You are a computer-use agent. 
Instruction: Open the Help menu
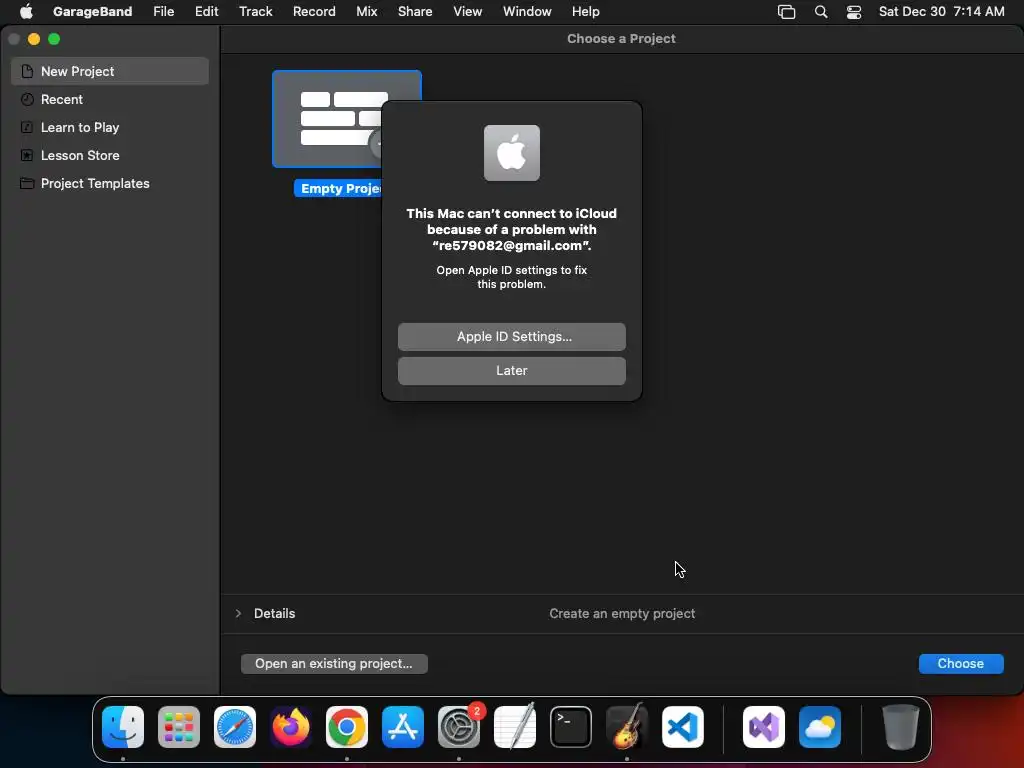tap(585, 11)
